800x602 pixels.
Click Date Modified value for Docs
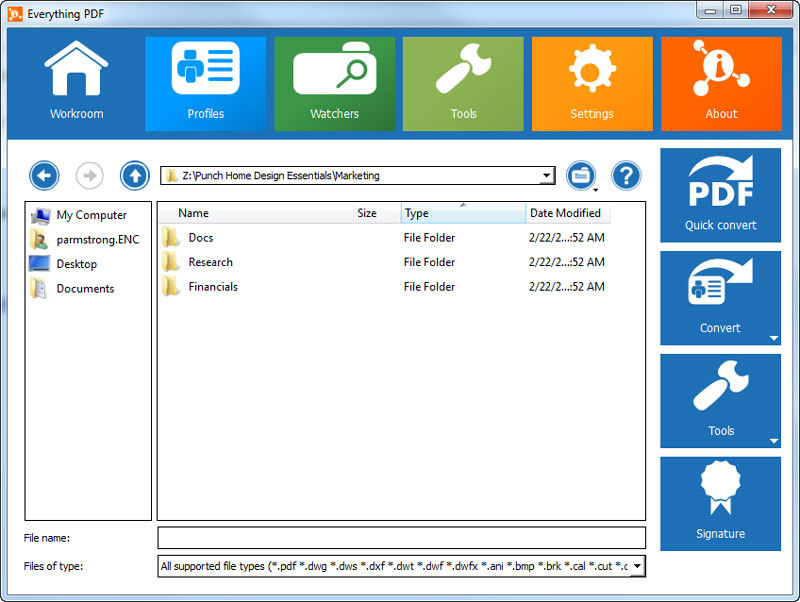coord(567,238)
